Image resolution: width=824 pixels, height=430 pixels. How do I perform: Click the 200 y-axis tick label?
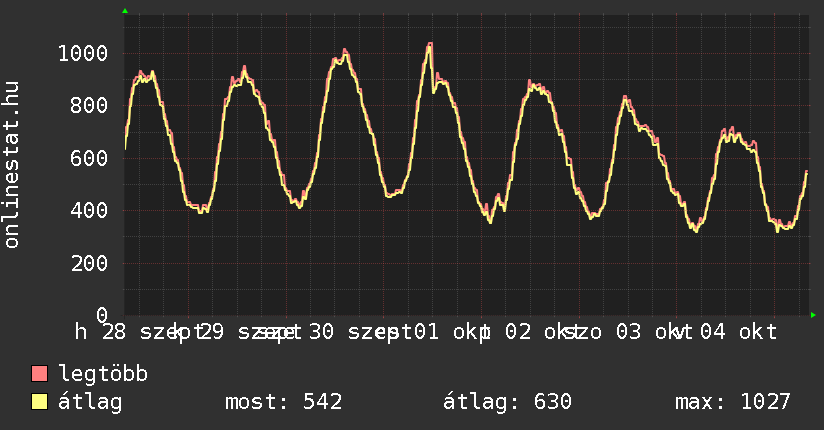click(89, 263)
